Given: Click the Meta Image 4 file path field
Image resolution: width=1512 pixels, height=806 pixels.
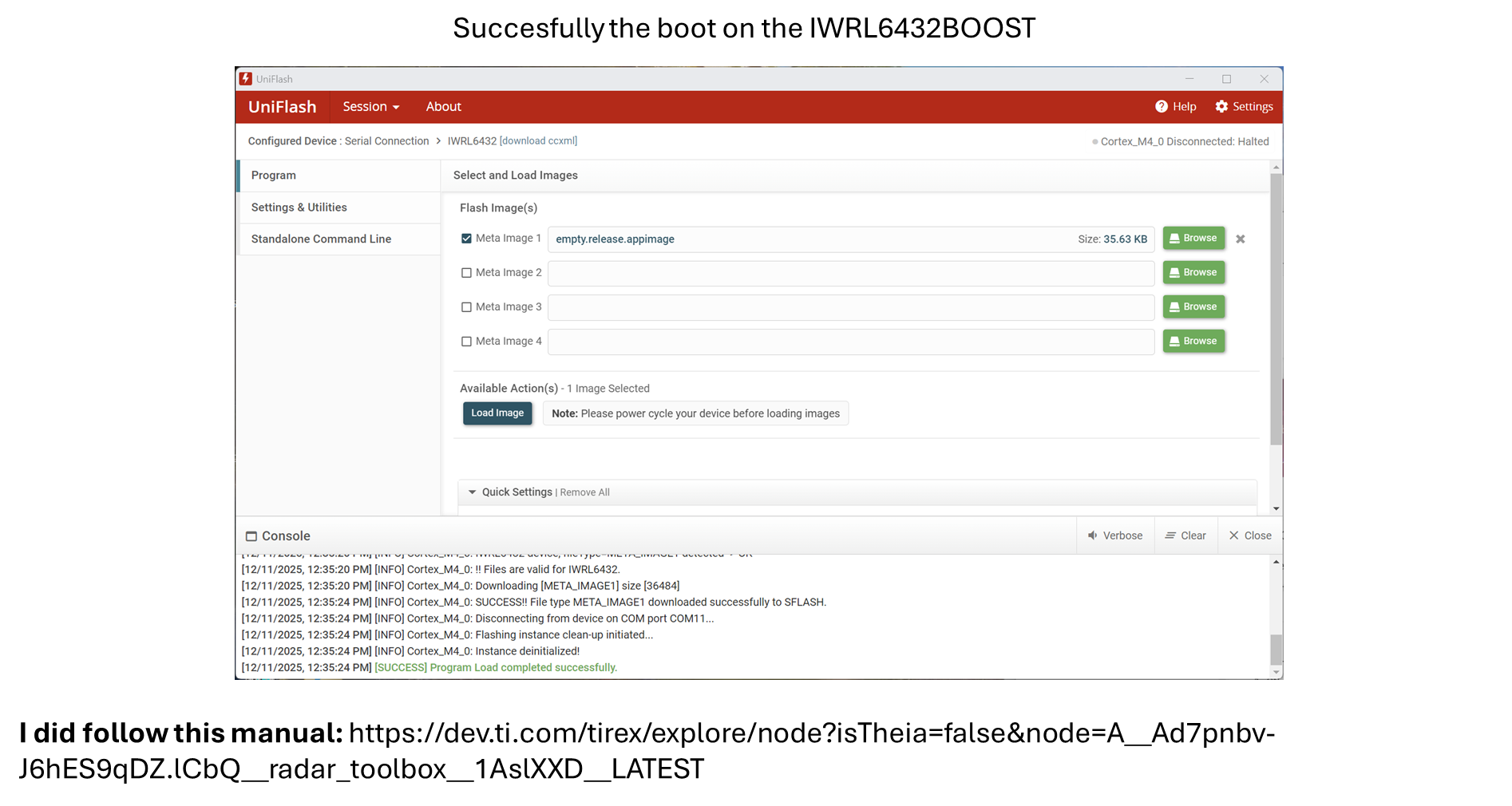Looking at the screenshot, I should 851,342.
